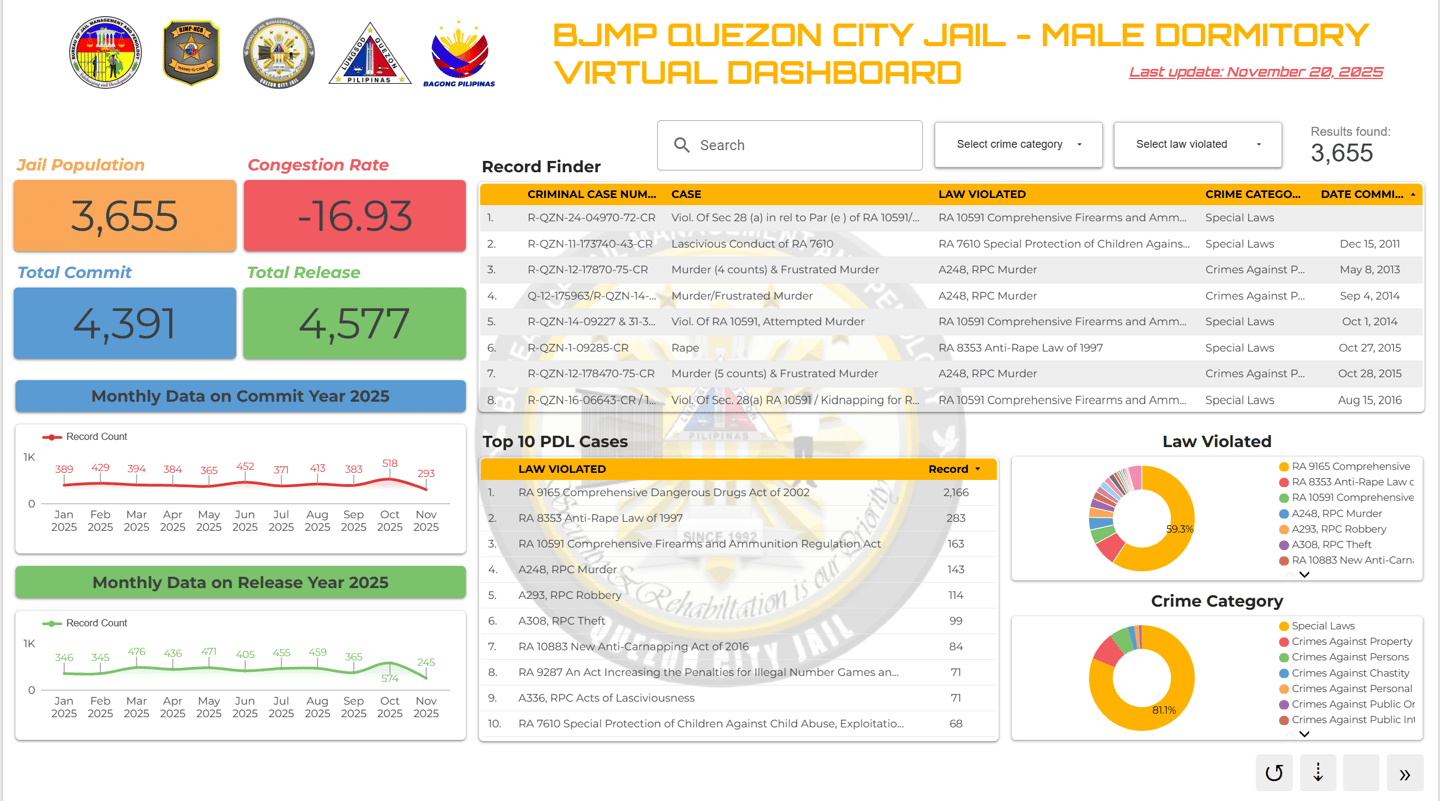The width and height of the screenshot is (1440, 801).
Task: Click the 'Results found: 3,655' counter
Action: coord(1350,145)
